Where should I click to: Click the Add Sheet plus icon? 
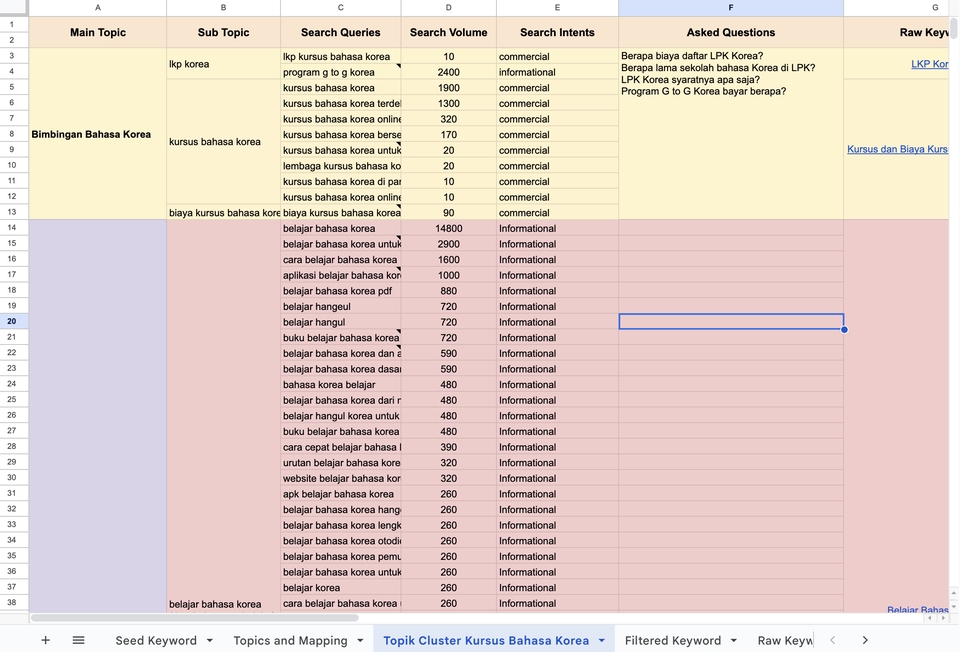pyautogui.click(x=45, y=640)
